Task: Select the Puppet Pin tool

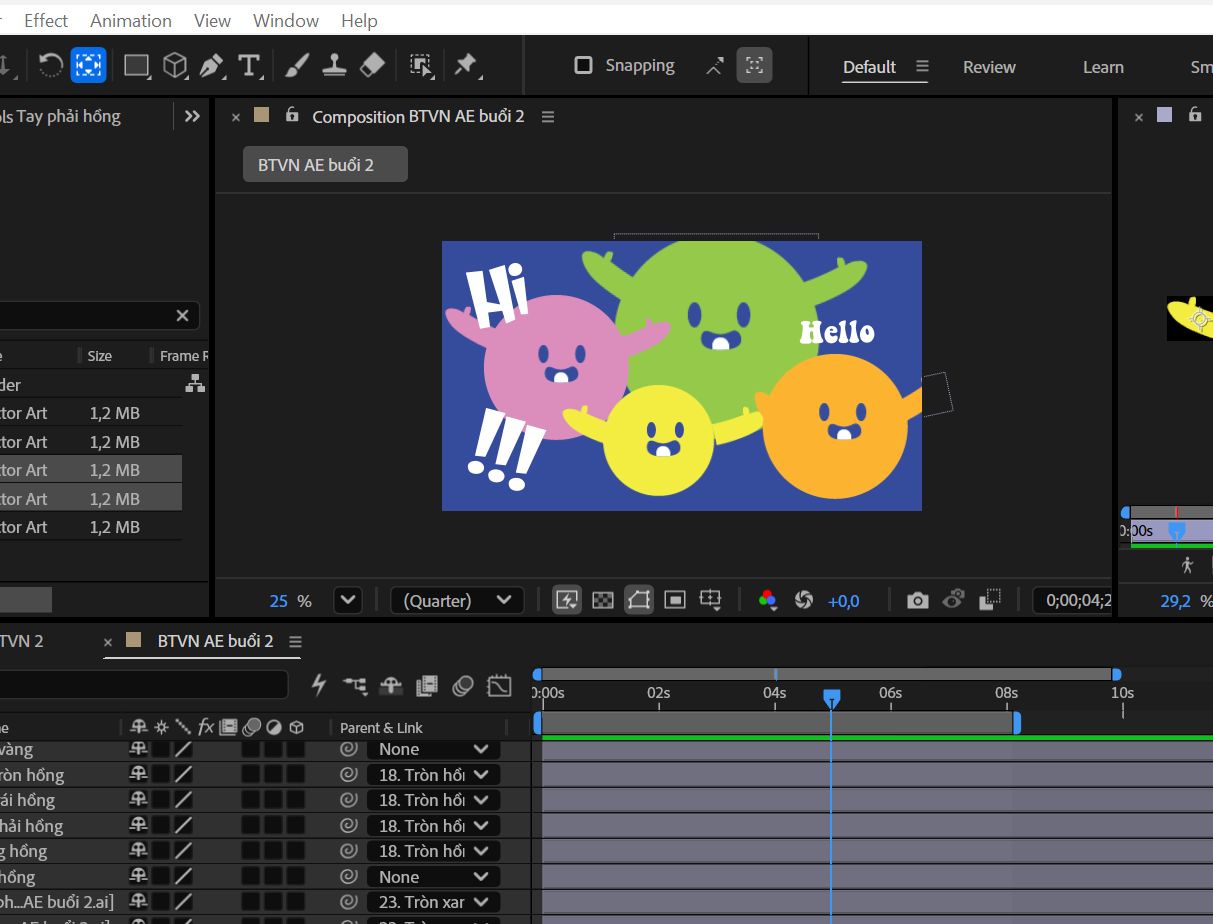Action: coord(465,66)
